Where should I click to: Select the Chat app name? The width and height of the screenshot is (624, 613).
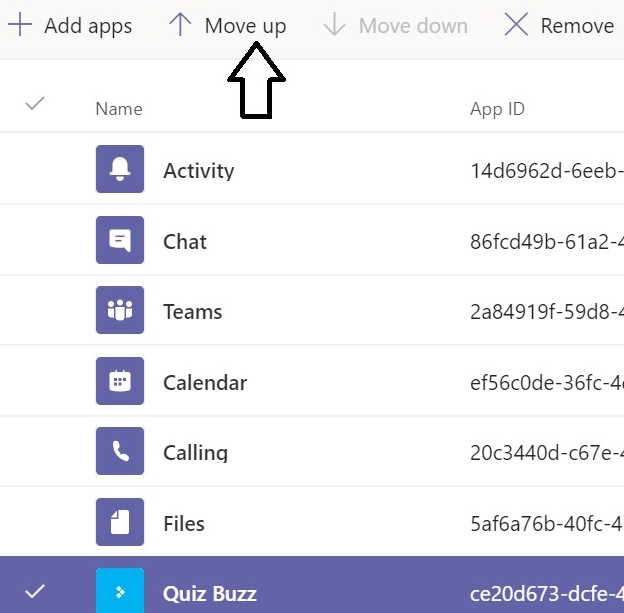point(185,242)
